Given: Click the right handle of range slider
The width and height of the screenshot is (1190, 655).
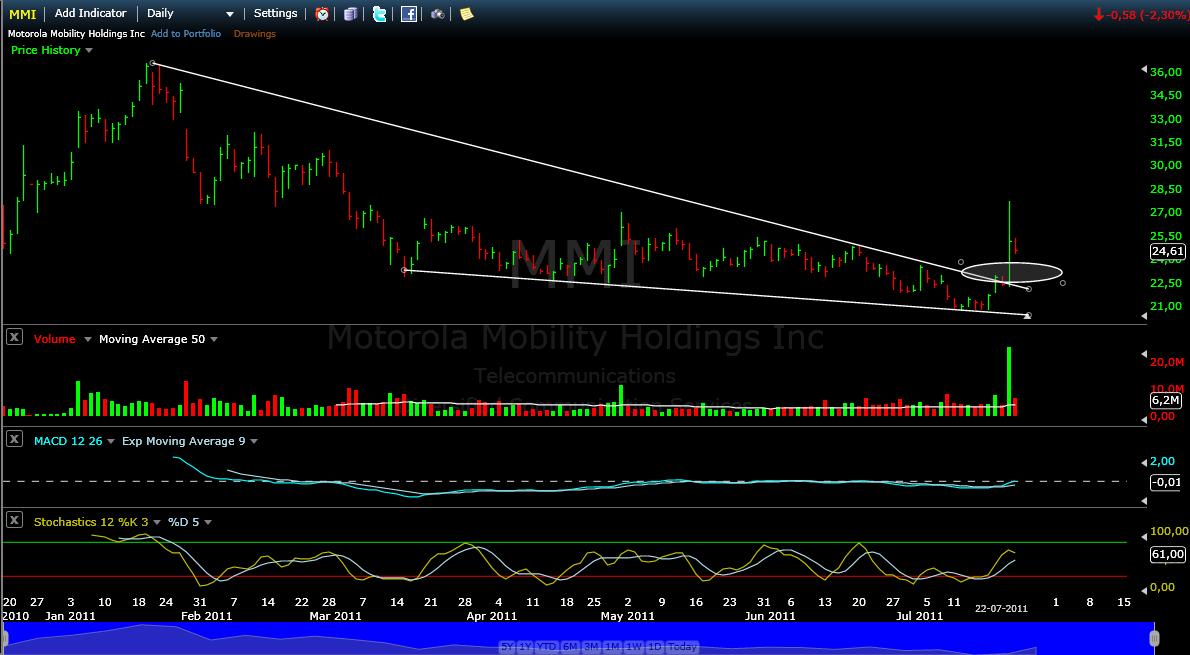Looking at the screenshot, I should point(1155,638).
